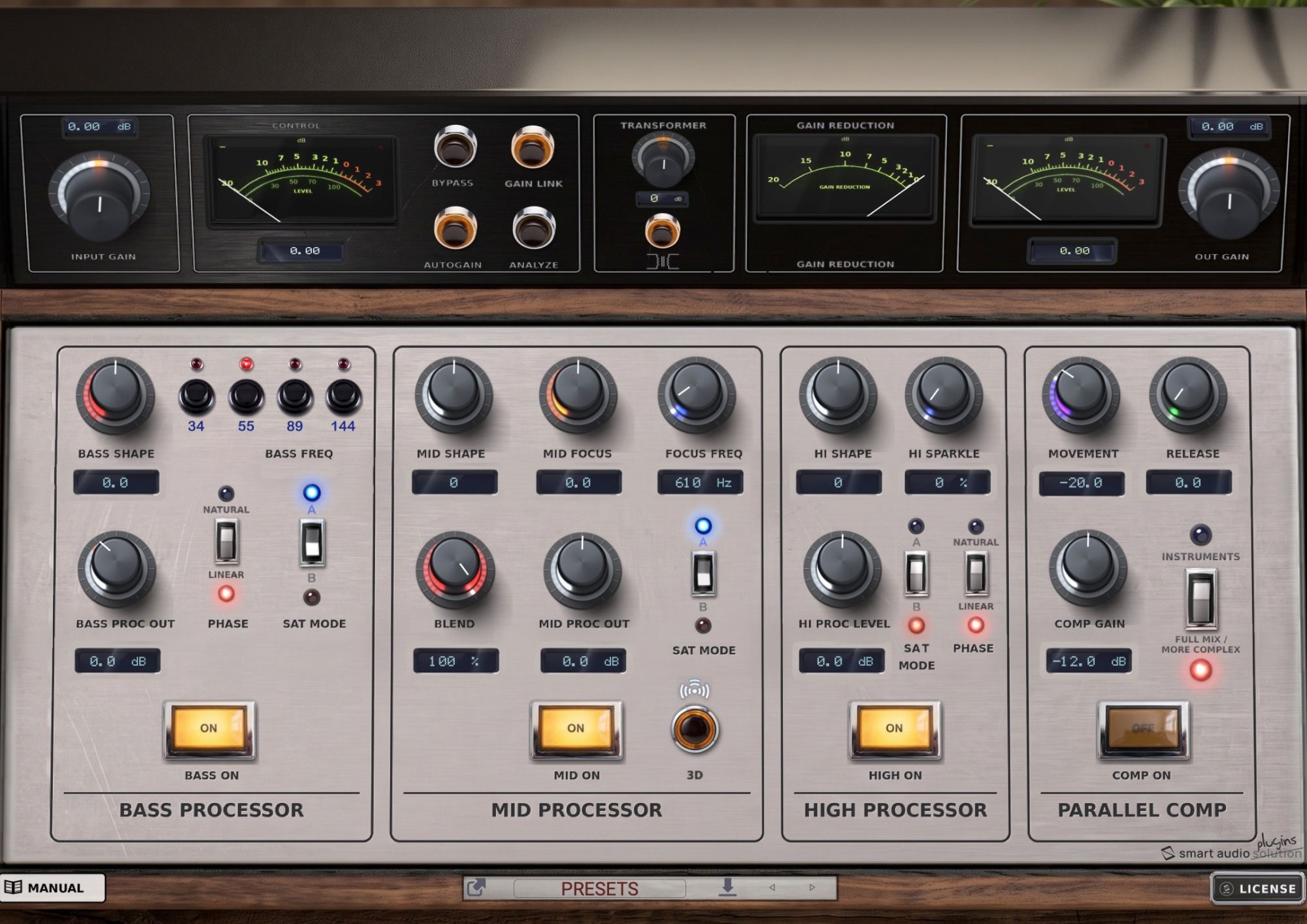Go to the previous preset arrow

(772, 887)
